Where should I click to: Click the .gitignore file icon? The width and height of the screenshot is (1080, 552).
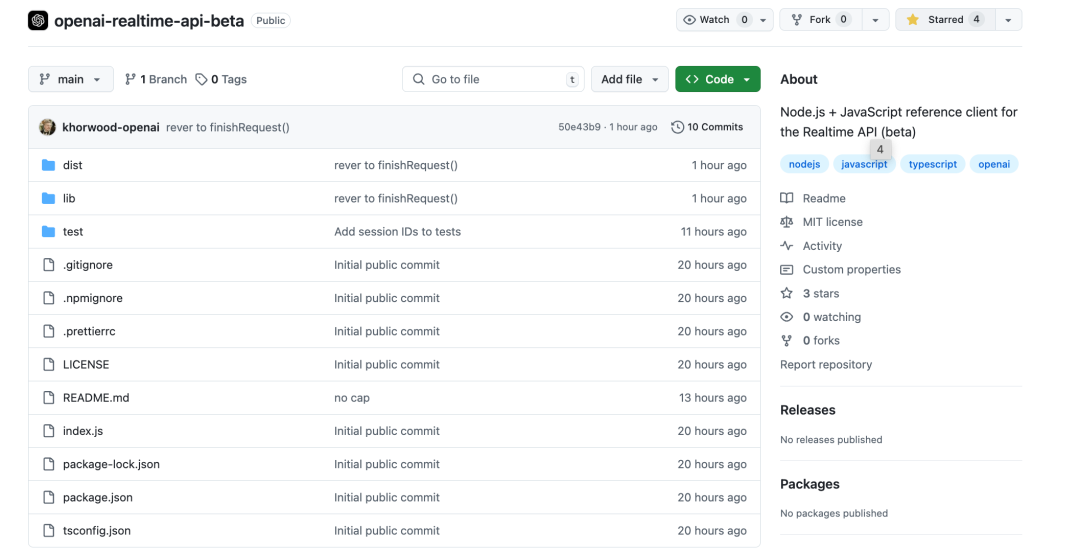48,265
